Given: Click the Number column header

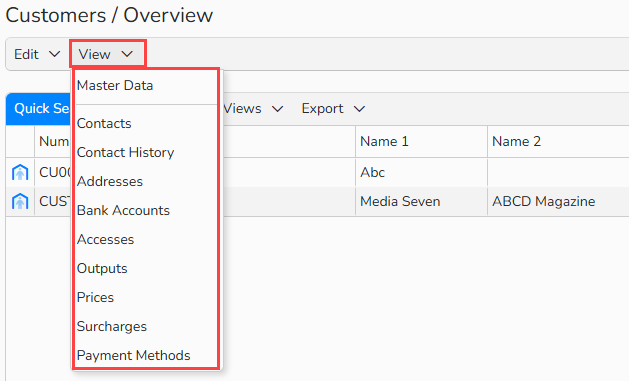Looking at the screenshot, I should tap(53, 142).
